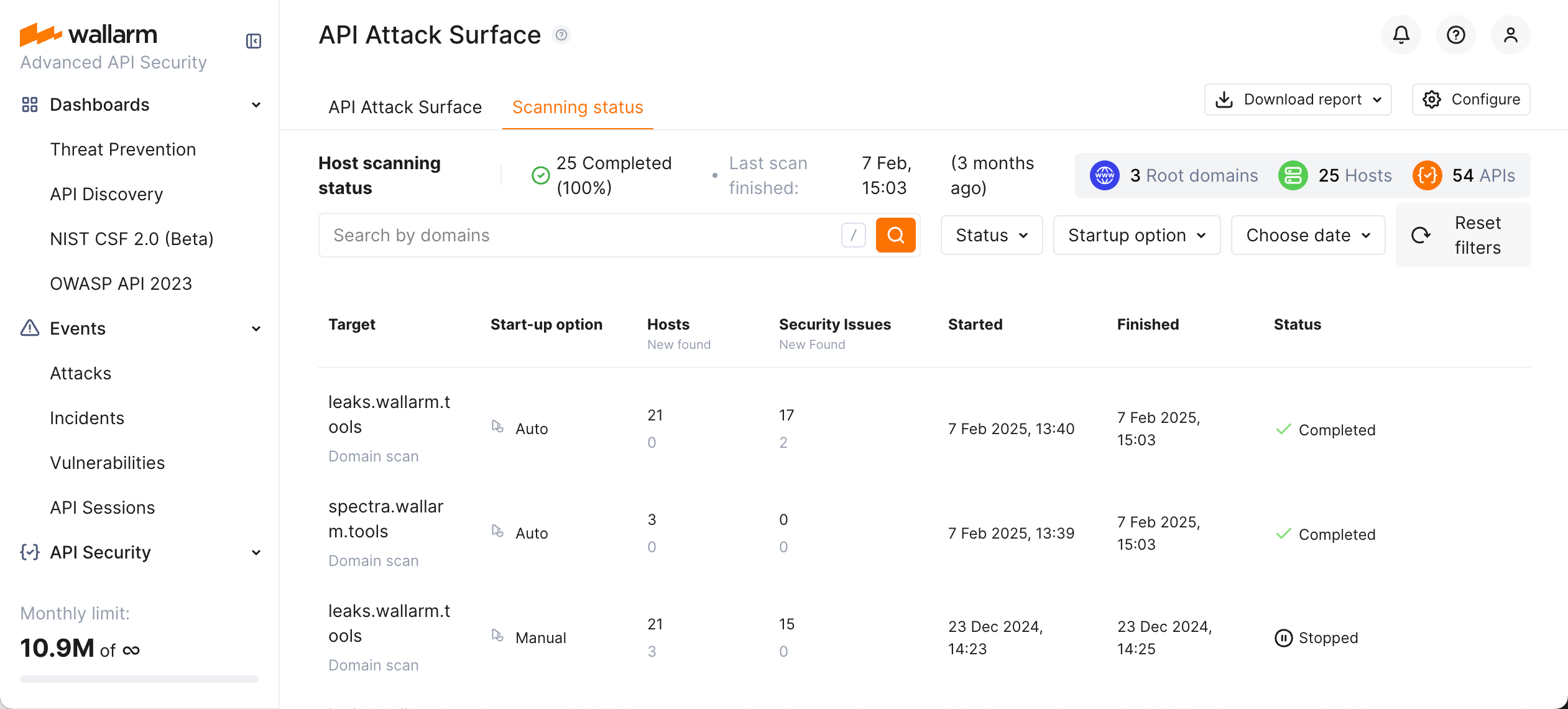This screenshot has height=709, width=1568.
Task: Open the user profile icon
Action: point(1510,35)
